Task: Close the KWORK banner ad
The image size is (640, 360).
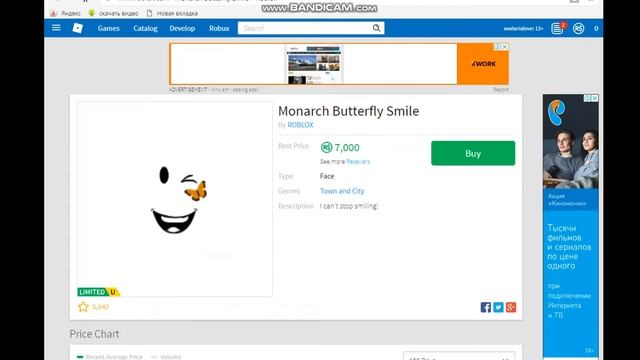Action: [x=505, y=47]
